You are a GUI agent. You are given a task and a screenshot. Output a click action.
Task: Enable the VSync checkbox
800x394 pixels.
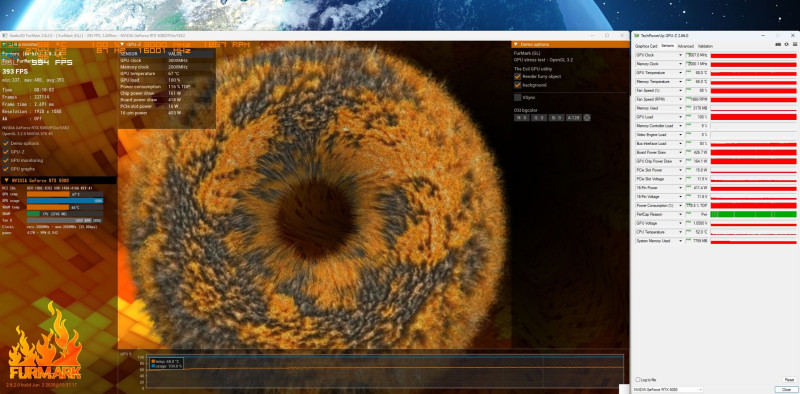[x=517, y=97]
